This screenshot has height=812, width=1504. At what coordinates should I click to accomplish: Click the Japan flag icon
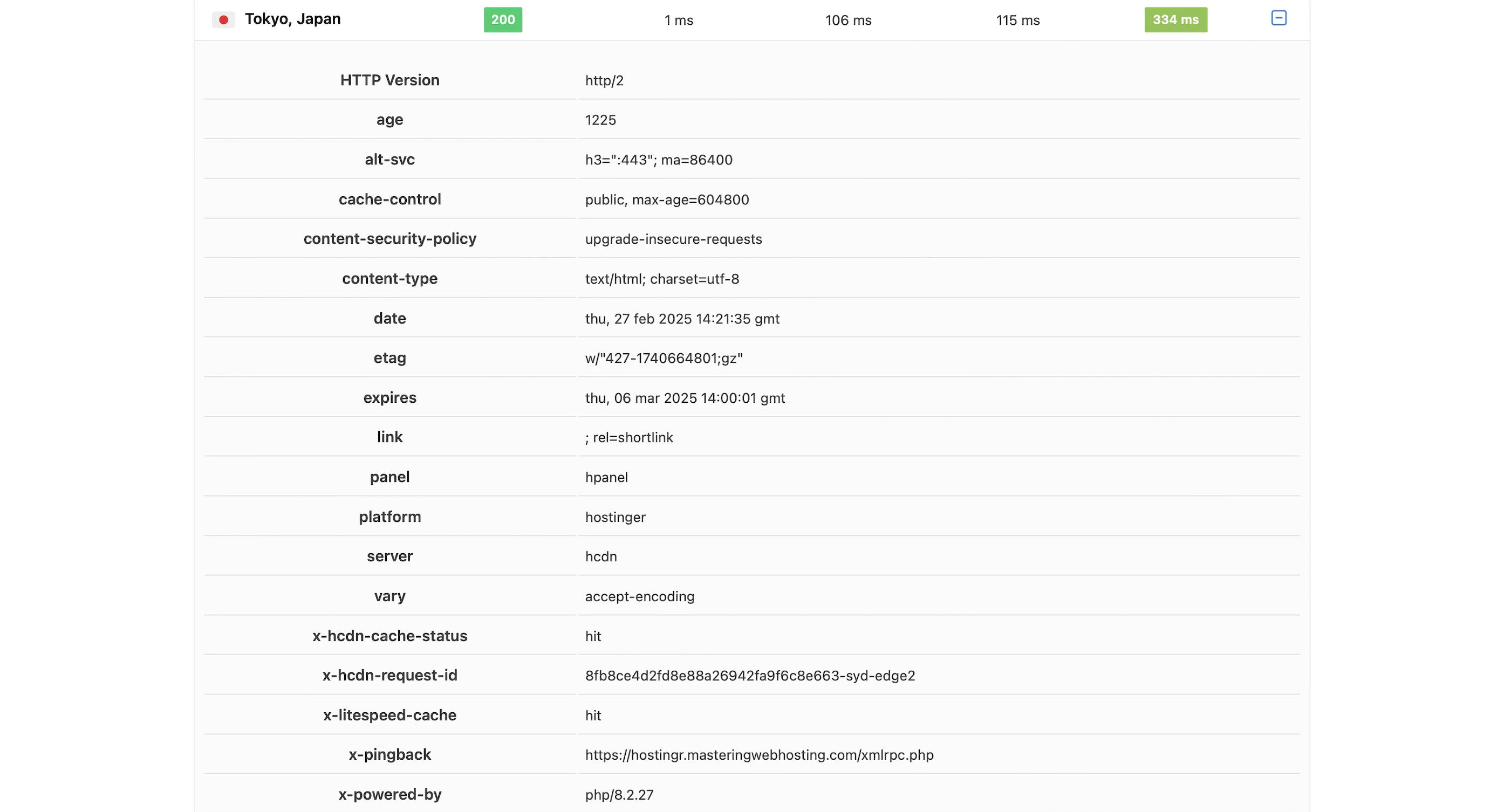tap(223, 20)
